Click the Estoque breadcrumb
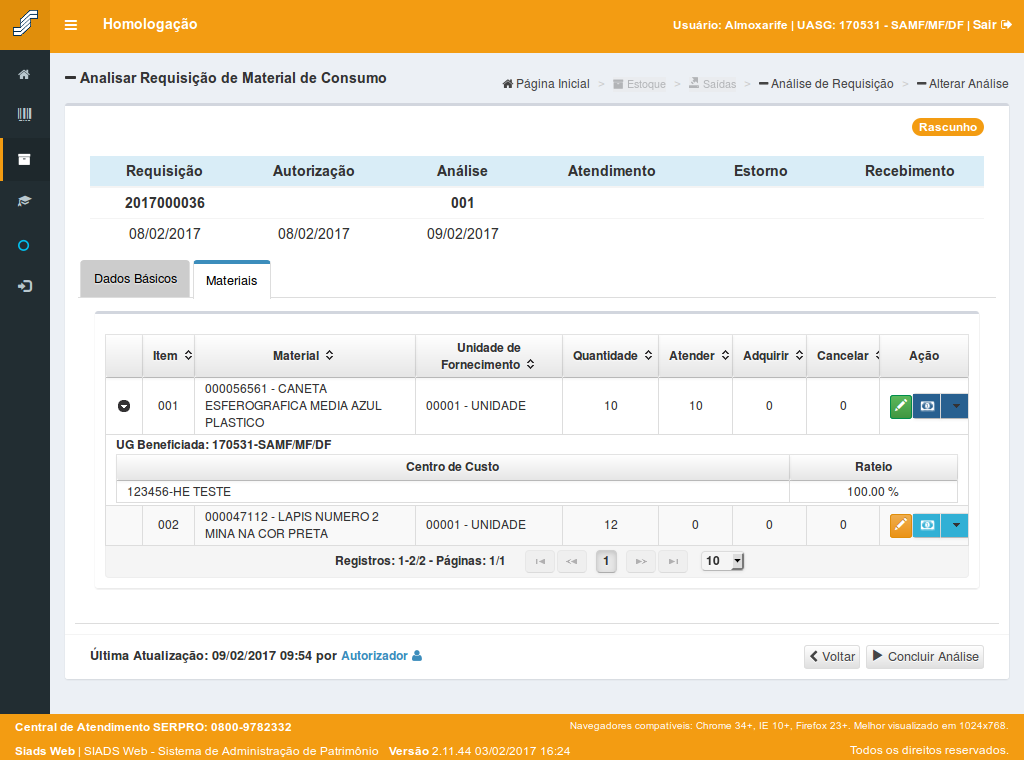Viewport: 1024px width, 762px height. 639,84
